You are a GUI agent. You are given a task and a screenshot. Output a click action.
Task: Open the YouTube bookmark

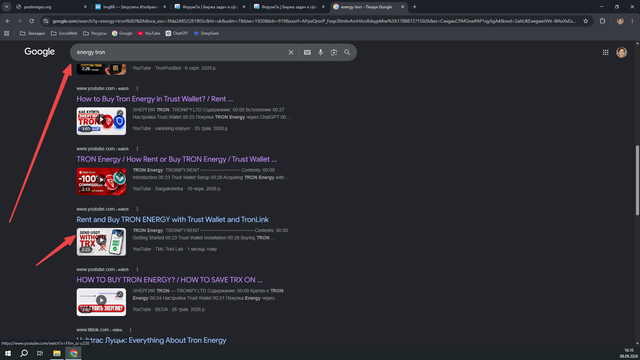tap(149, 33)
